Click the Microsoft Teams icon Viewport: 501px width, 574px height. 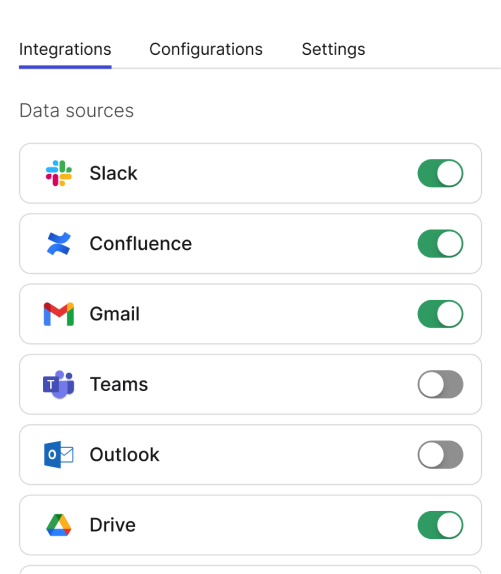pos(59,384)
